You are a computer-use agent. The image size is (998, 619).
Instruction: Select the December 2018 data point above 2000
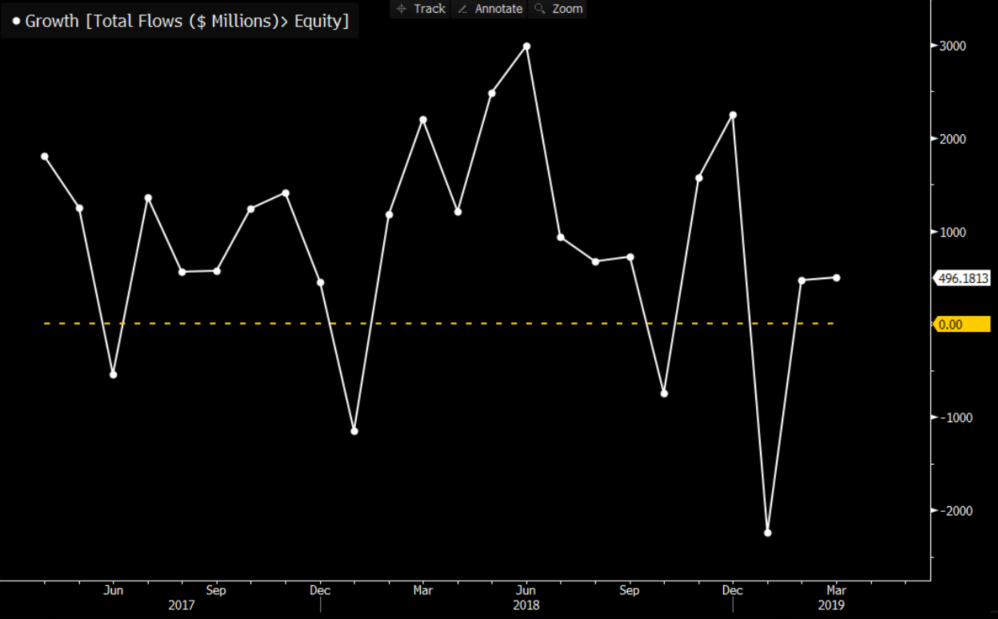733,115
